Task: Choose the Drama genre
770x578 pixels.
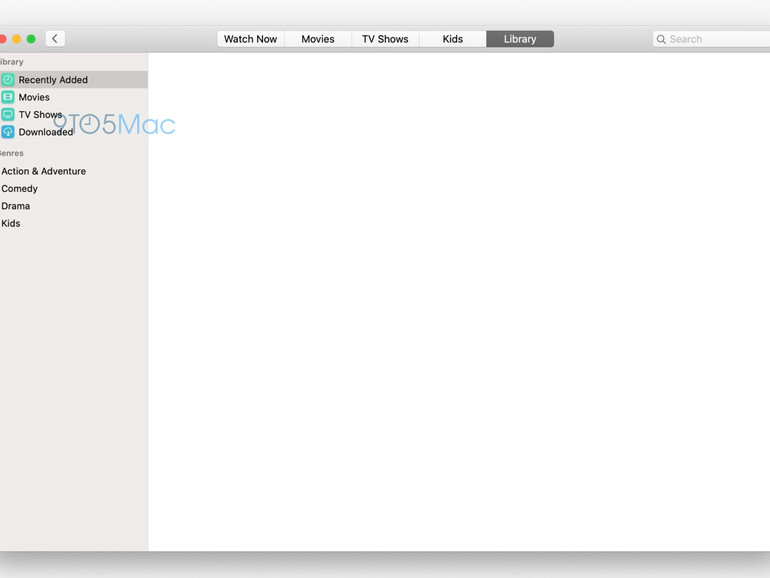Action: pyautogui.click(x=15, y=206)
